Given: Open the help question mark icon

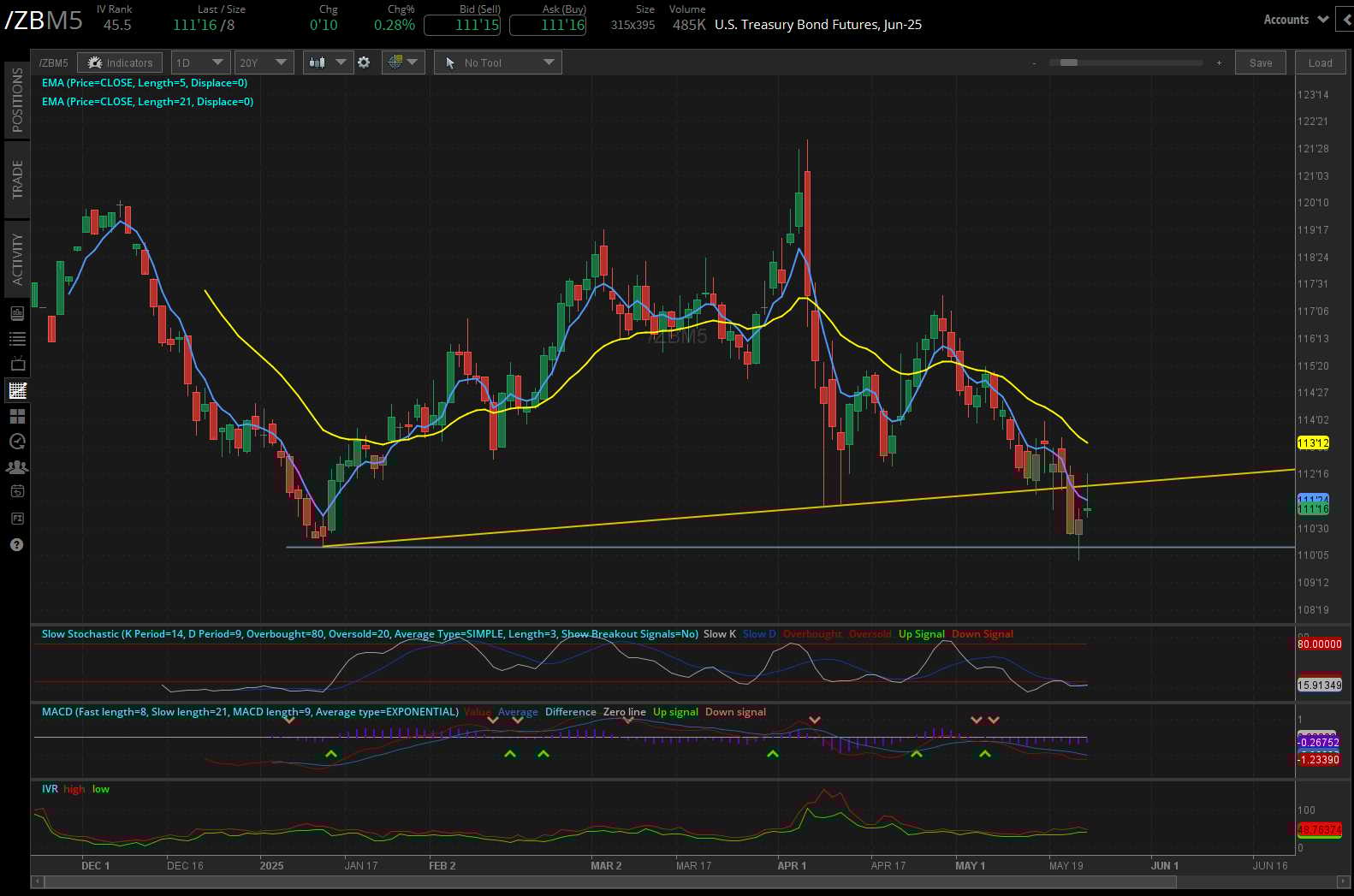Looking at the screenshot, I should point(16,544).
